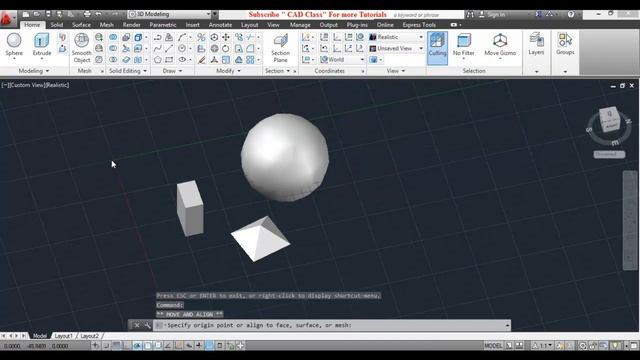Click the Save icon in quick access toolbar
Viewport: 640px width, 360px height.
coord(48,14)
